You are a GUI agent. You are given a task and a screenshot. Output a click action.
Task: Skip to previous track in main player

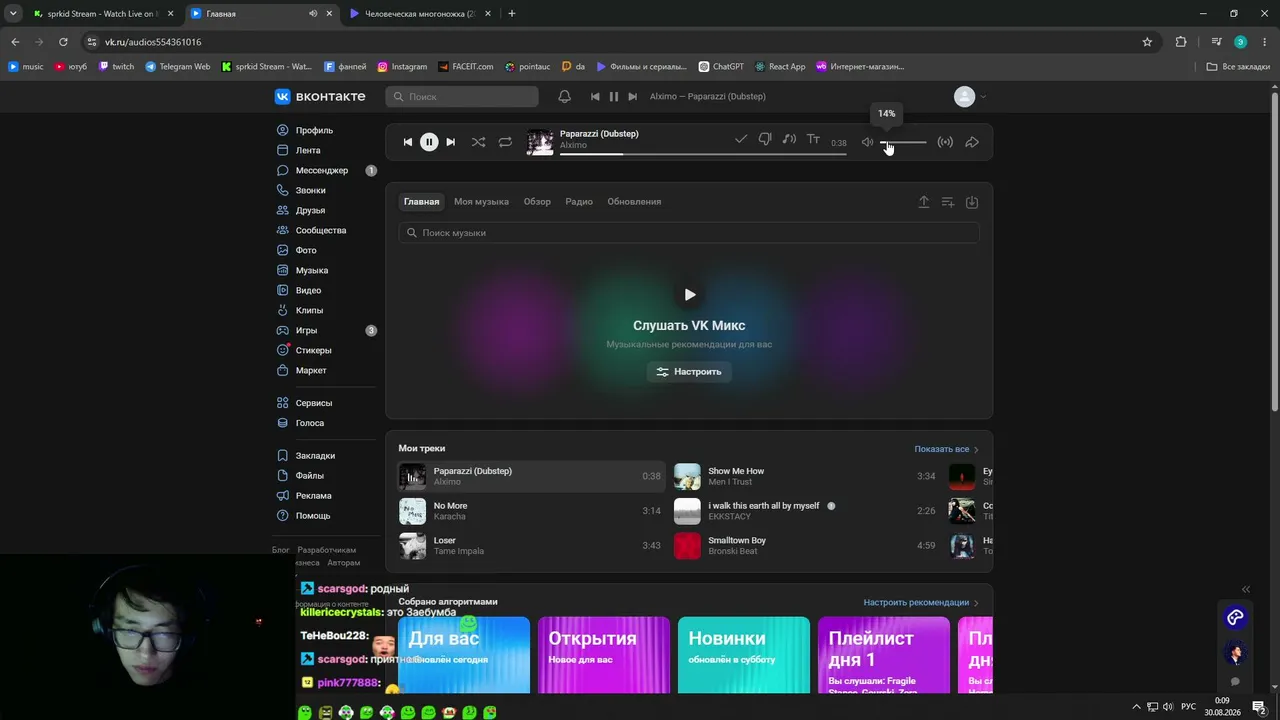408,142
